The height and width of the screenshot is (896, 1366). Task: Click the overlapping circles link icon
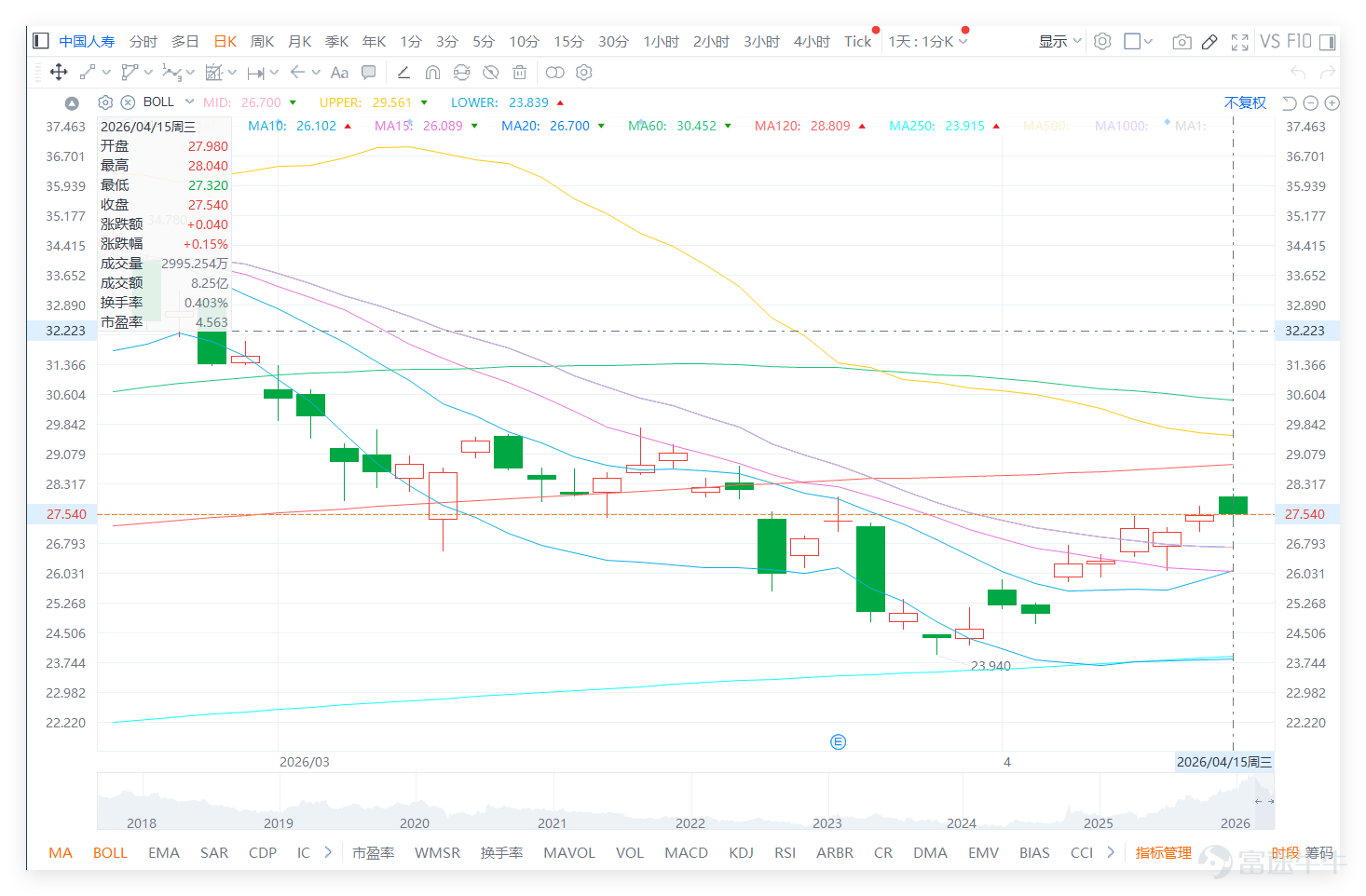(554, 72)
